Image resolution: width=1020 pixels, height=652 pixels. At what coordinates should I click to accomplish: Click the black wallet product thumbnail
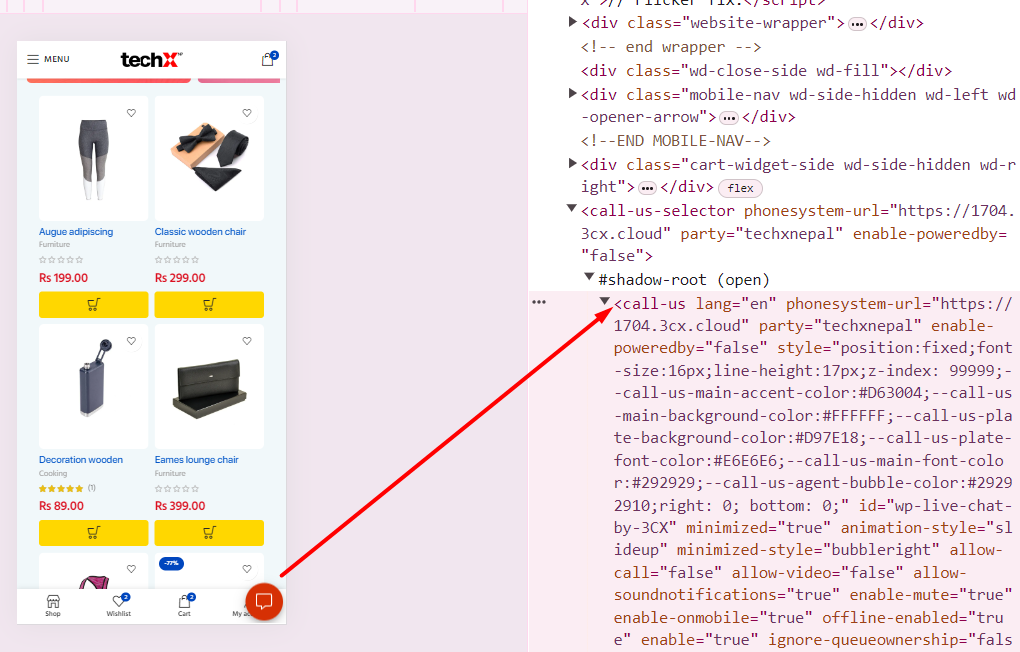point(209,387)
